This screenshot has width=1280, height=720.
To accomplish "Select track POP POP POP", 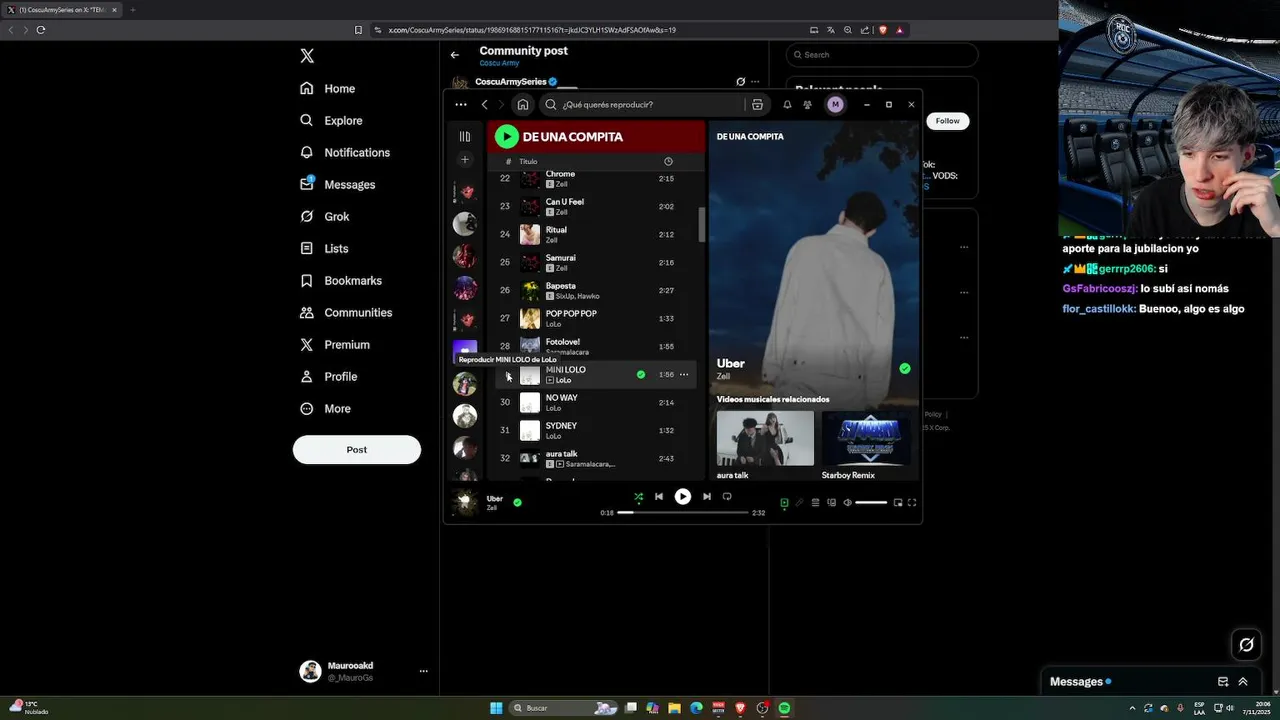I will [x=598, y=318].
